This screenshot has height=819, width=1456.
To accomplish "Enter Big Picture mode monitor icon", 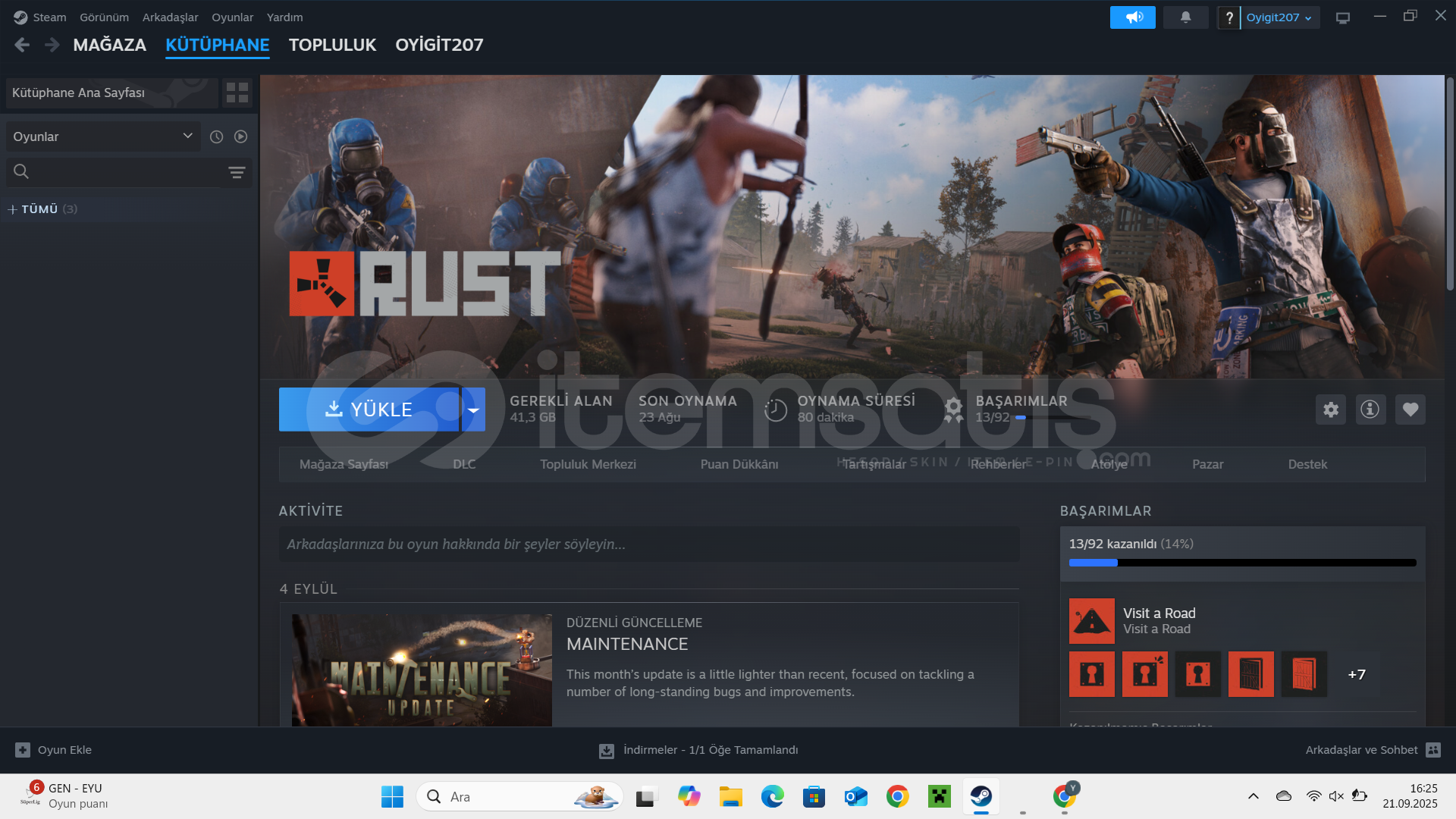I will (x=1342, y=17).
